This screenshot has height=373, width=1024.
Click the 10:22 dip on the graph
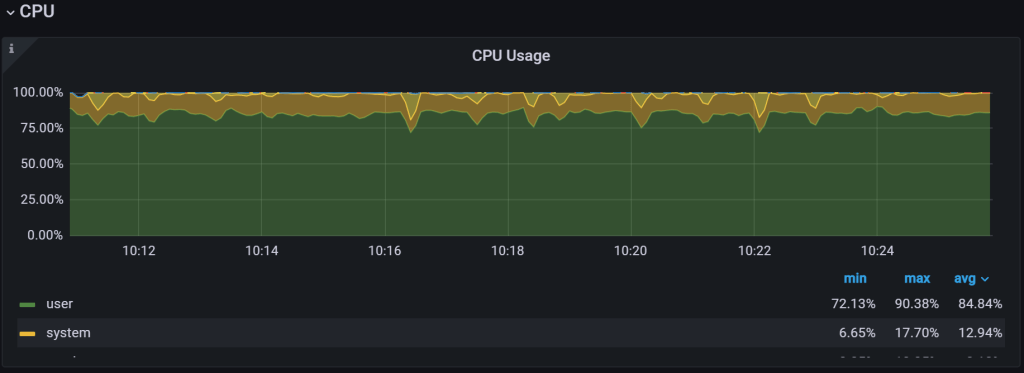click(759, 125)
